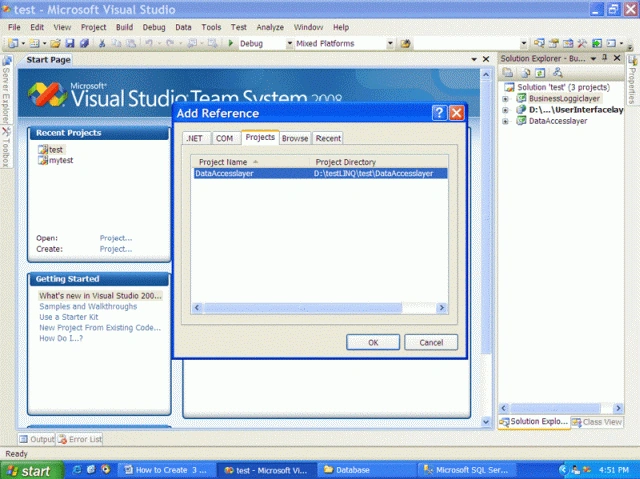Screen dimensions: 640x479
Task: Open Solution Explorer window position dropdown
Action: click(x=593, y=59)
